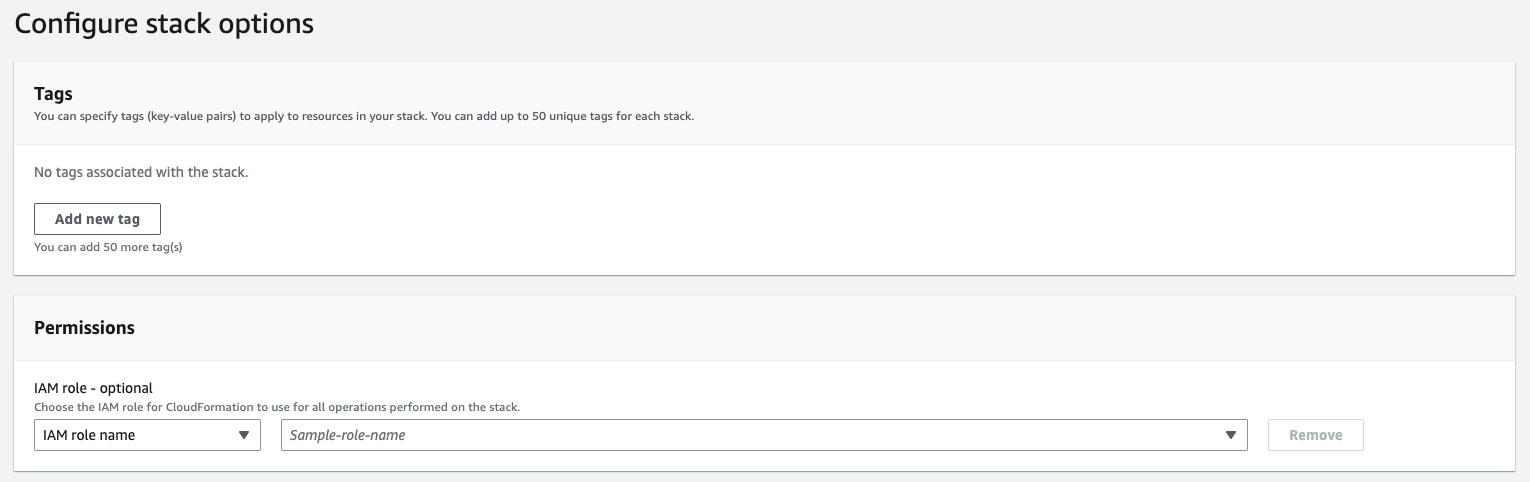Click the description about choosing the IAM role for CloudFormation
The width and height of the screenshot is (1530, 482).
pos(277,407)
